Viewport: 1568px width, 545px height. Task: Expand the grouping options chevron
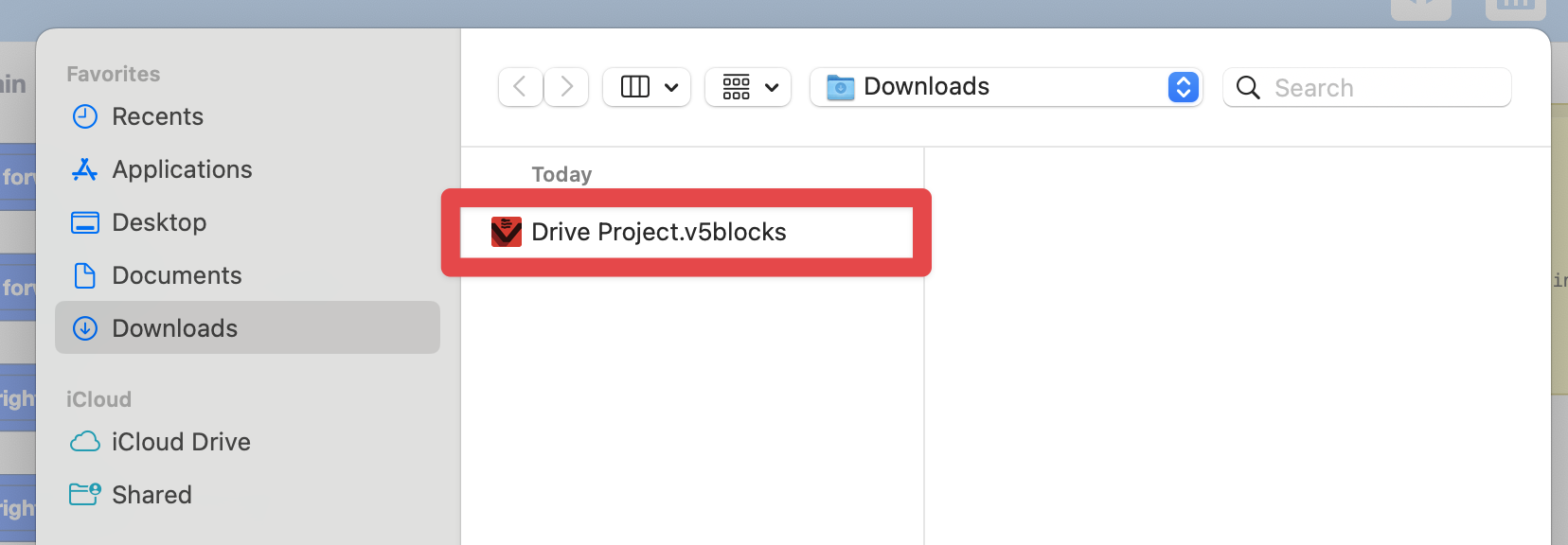772,88
